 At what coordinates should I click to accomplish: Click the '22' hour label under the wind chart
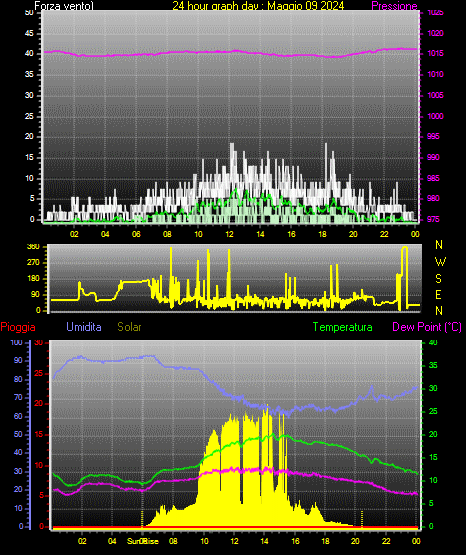[384, 234]
